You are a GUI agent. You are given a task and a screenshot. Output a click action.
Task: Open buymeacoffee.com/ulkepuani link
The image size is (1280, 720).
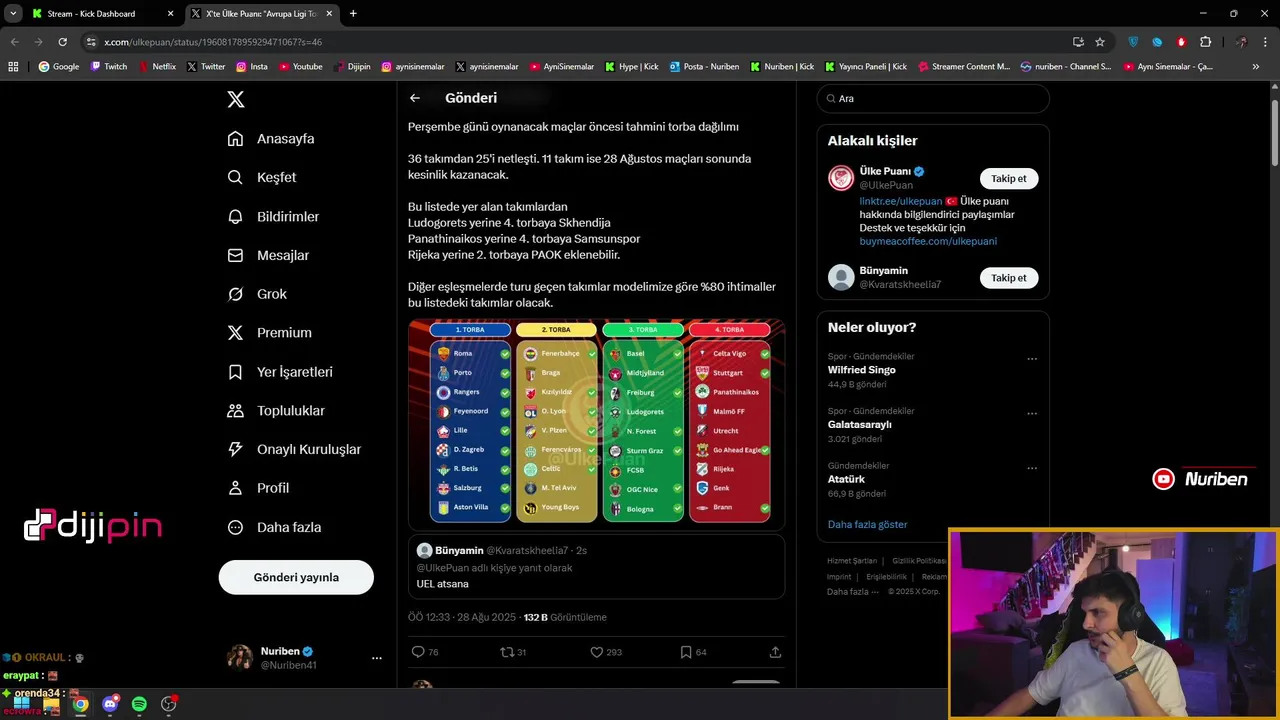[928, 241]
